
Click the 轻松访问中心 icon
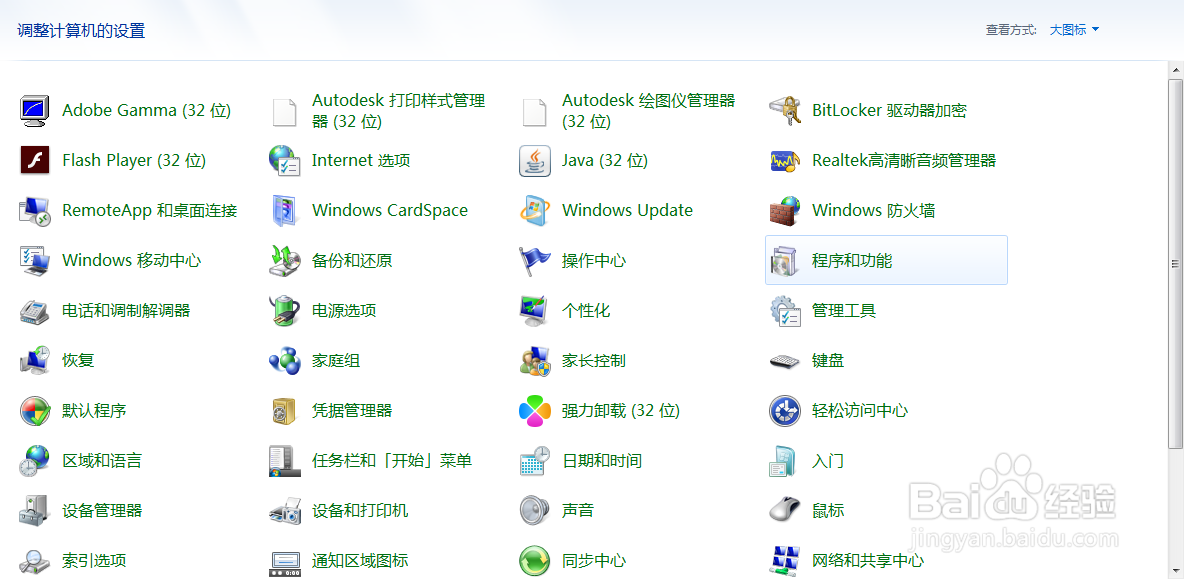tap(785, 411)
